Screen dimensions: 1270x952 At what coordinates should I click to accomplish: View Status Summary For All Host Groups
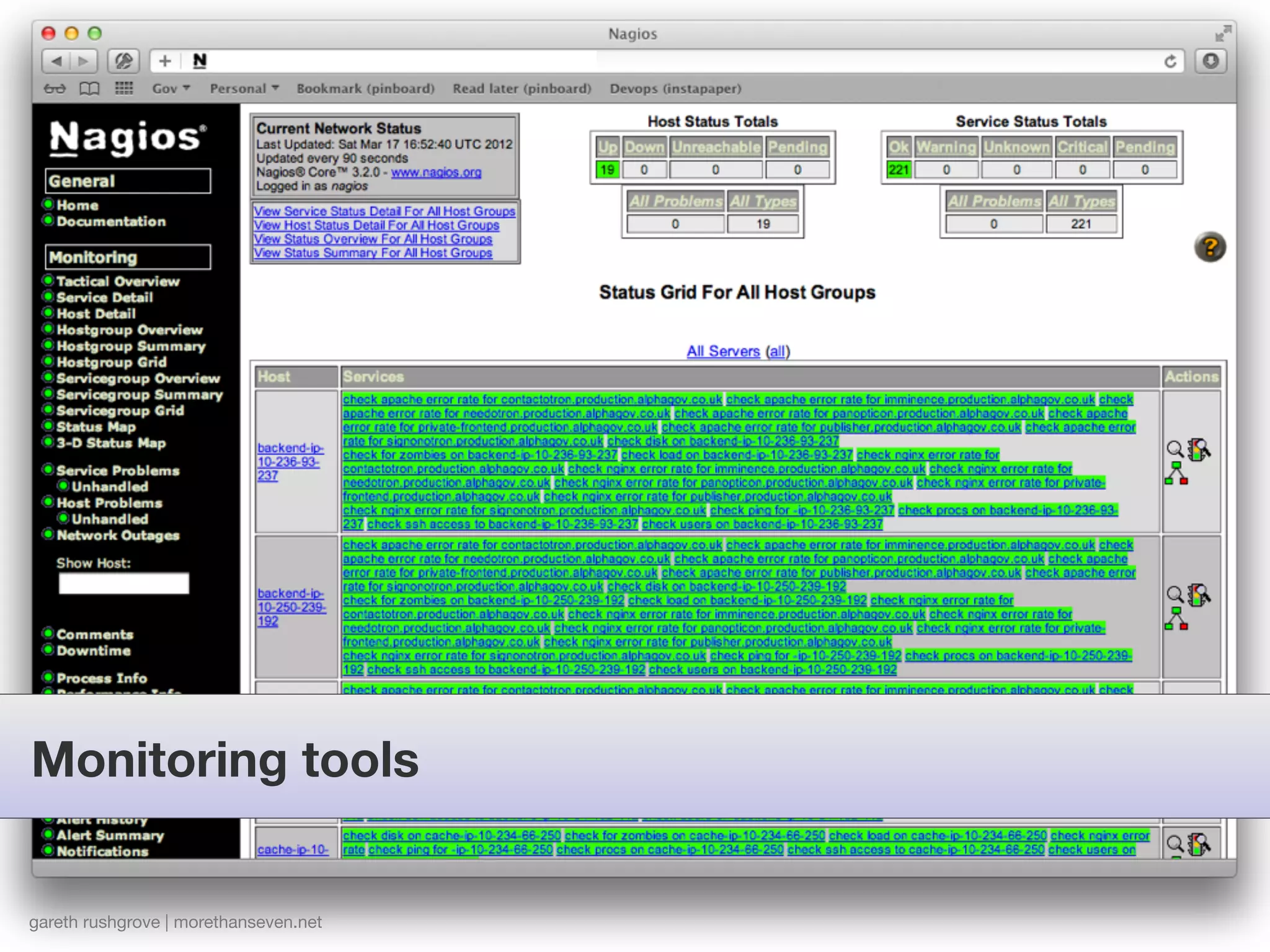tap(373, 252)
